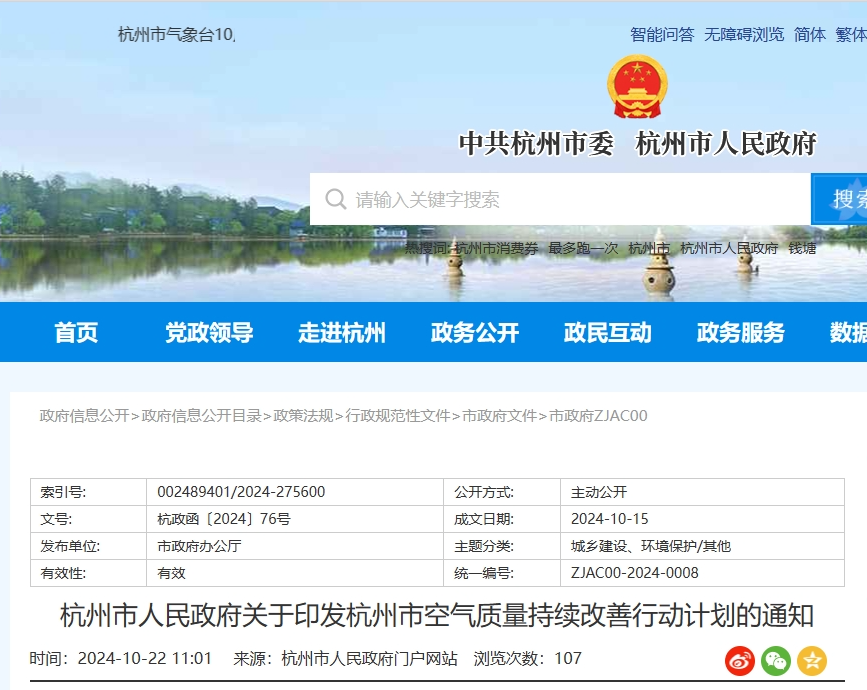867x690 pixels.
Task: Open the 党政领导 navigation item
Action: (x=209, y=333)
